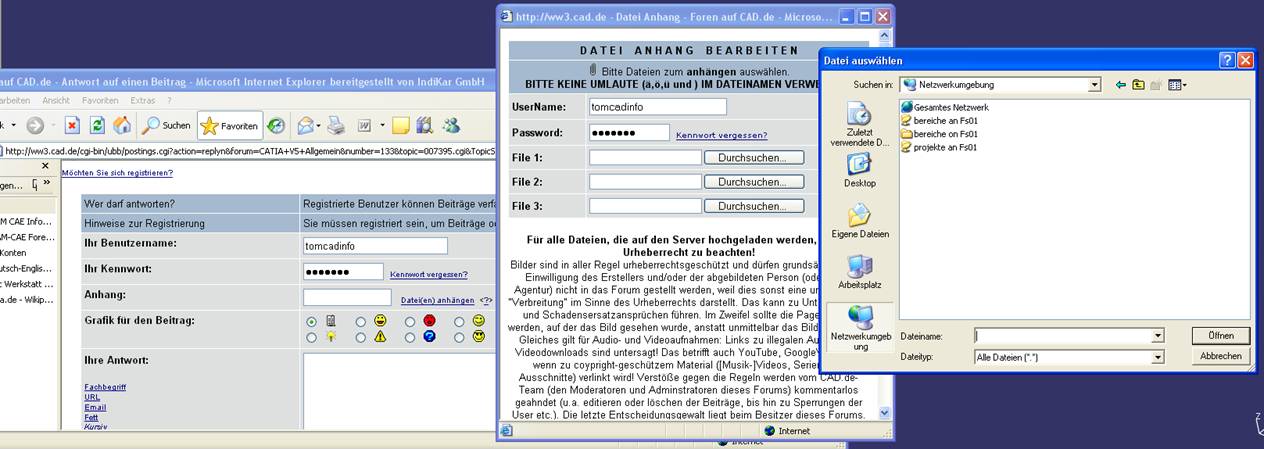Select Gesamtes Netzwerk in file list
The width and height of the screenshot is (1264, 449).
click(x=945, y=107)
